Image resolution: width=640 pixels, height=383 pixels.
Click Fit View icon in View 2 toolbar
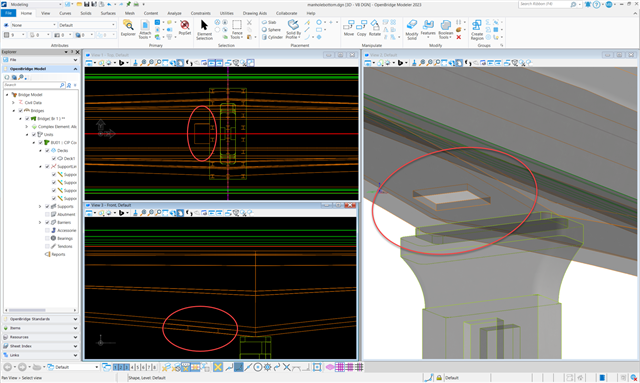[x=444, y=62]
